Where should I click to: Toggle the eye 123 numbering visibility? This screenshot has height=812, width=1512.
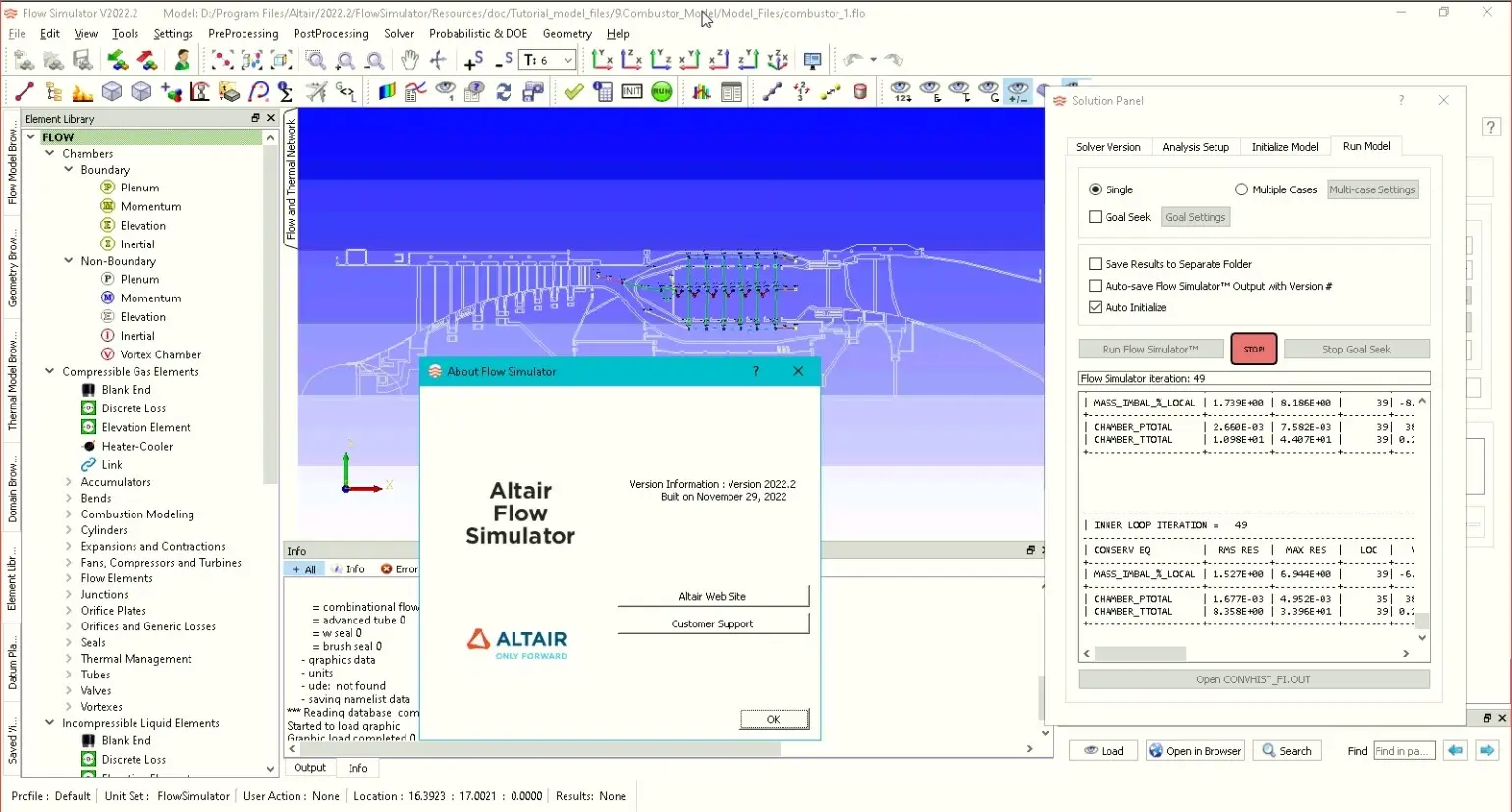[900, 92]
